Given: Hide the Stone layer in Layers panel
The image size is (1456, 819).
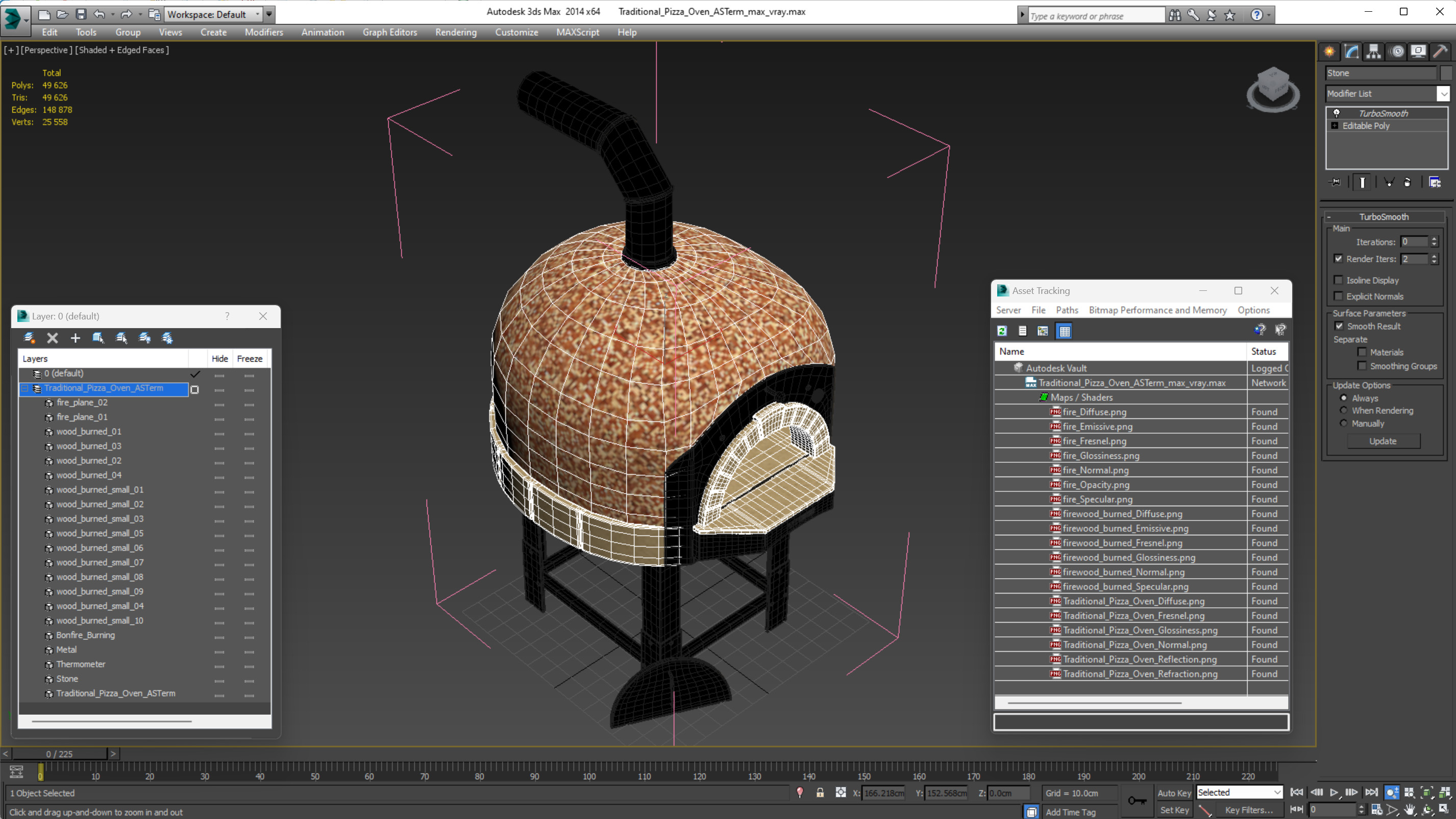Looking at the screenshot, I should 218,678.
